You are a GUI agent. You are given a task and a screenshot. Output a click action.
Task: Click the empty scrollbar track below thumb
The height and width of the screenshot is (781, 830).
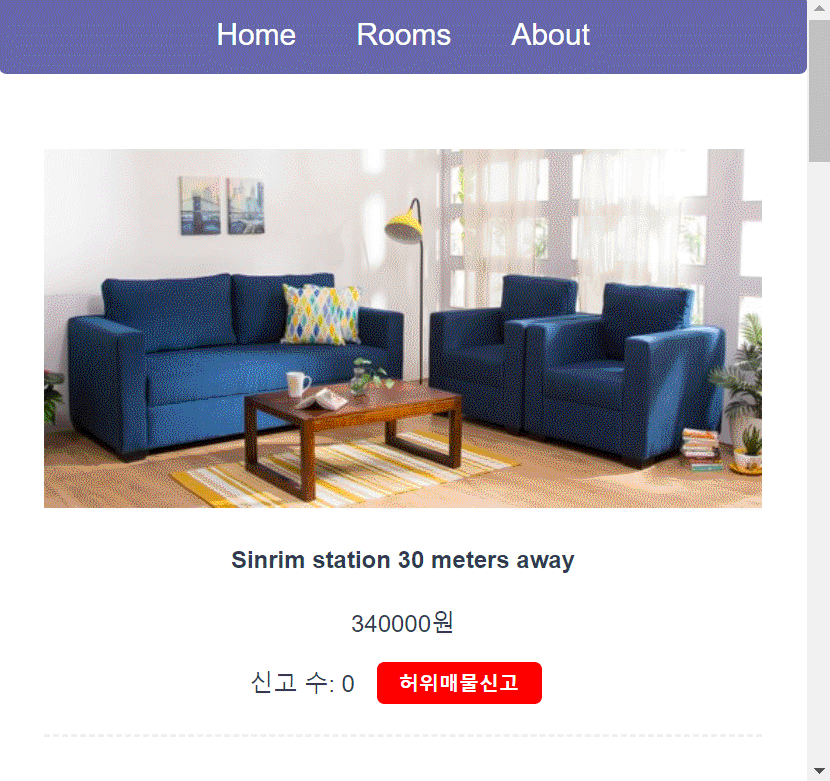coord(819,461)
